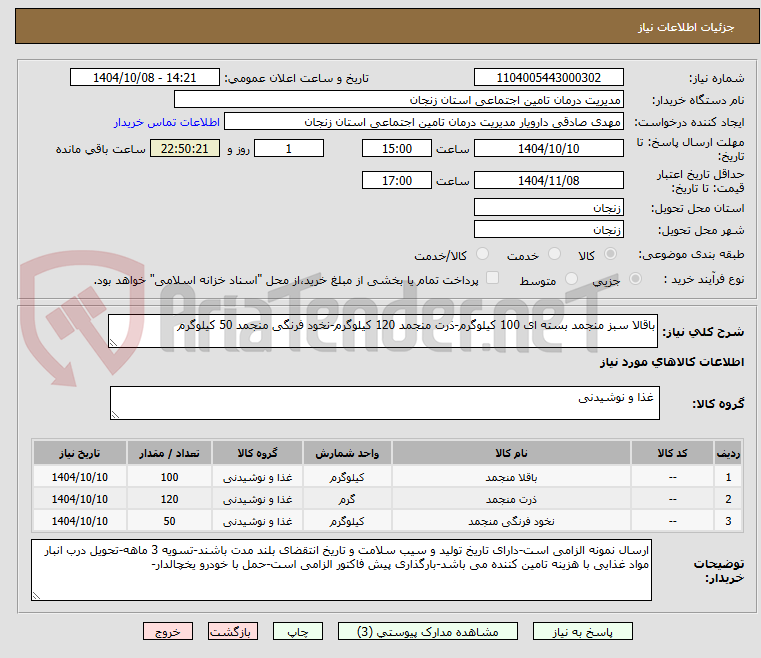Select the جزیی purchase type radio

click(x=635, y=279)
